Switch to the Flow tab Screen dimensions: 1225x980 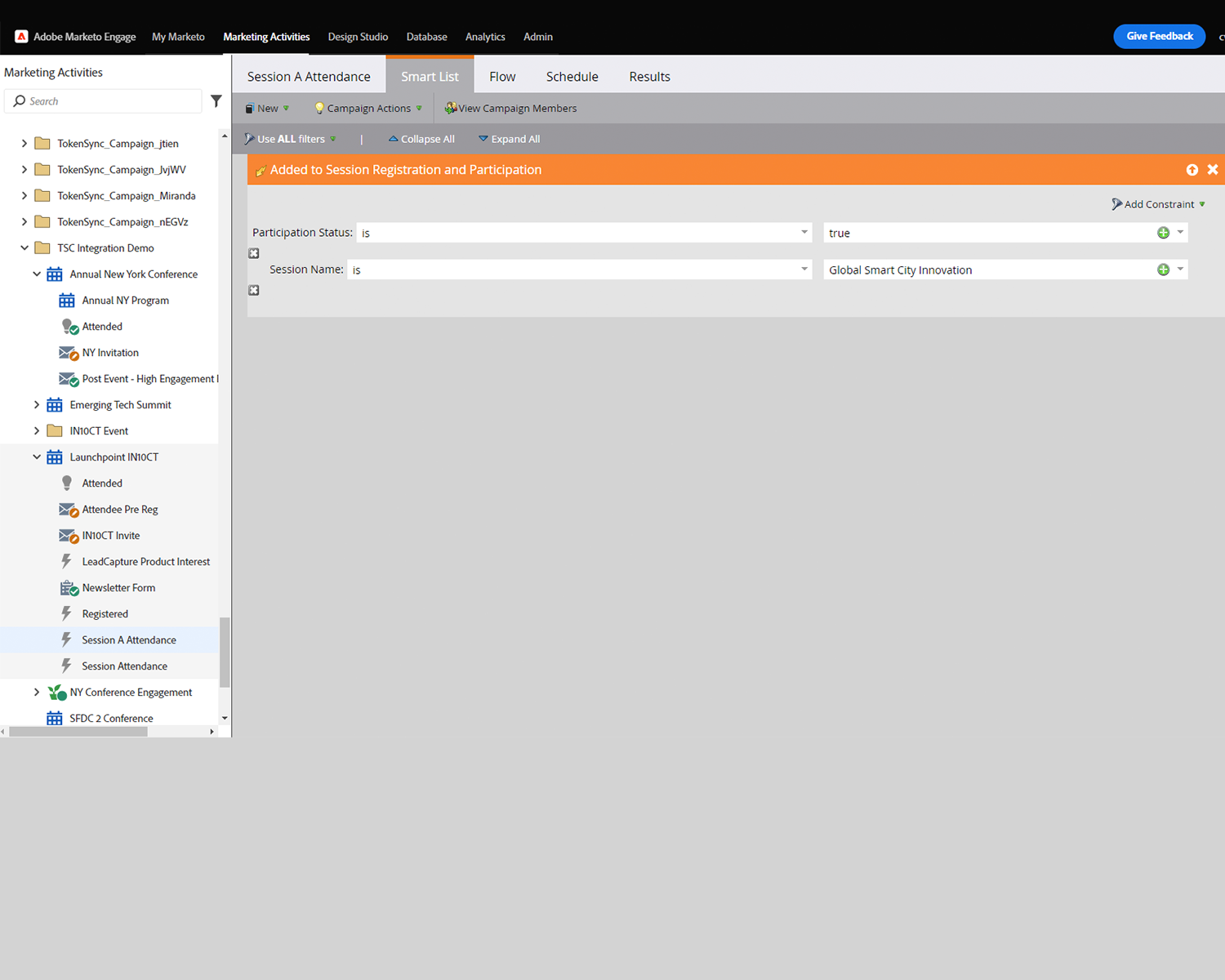pyautogui.click(x=502, y=77)
